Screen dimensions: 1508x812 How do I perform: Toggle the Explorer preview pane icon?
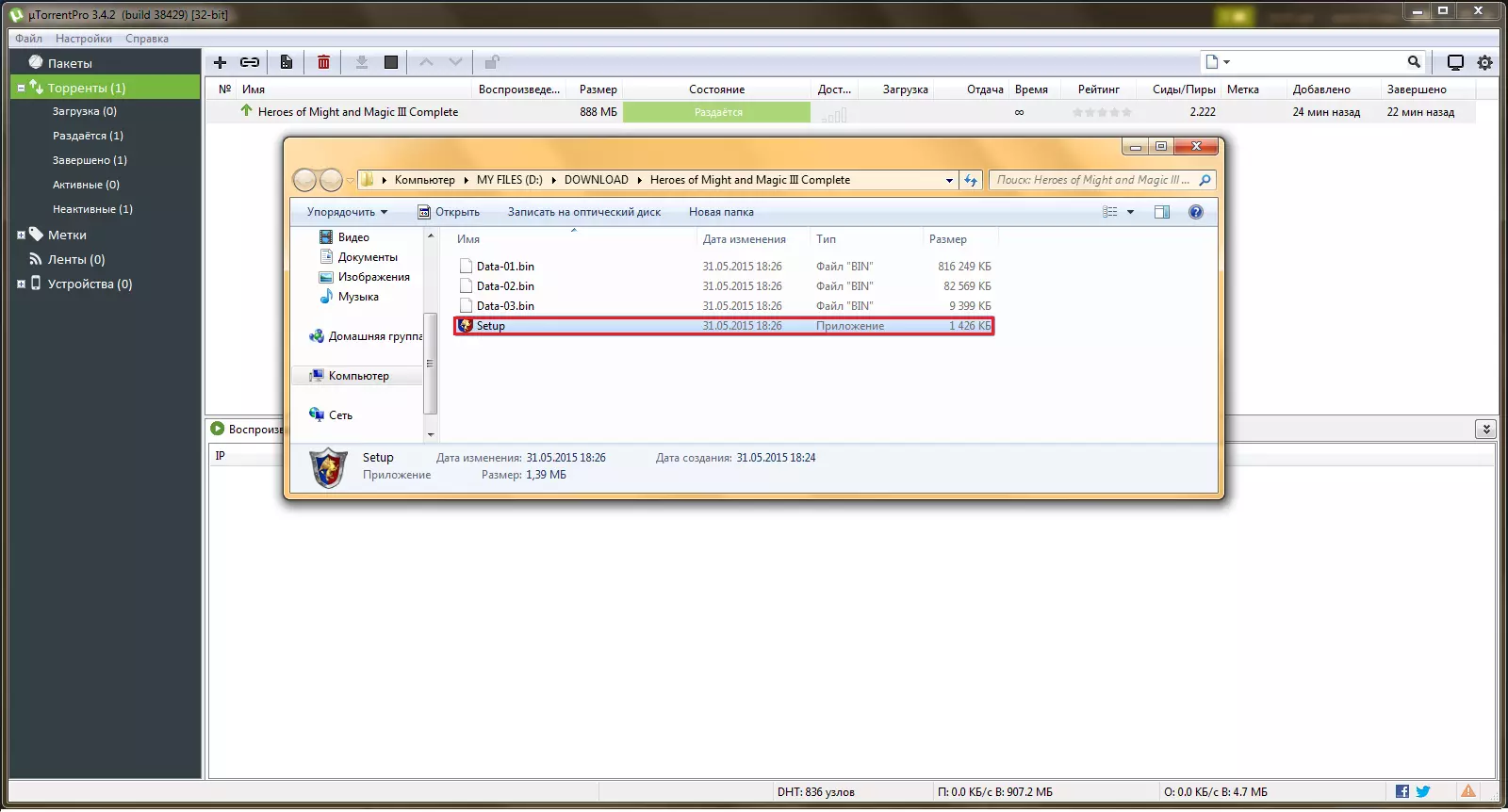click(1162, 212)
